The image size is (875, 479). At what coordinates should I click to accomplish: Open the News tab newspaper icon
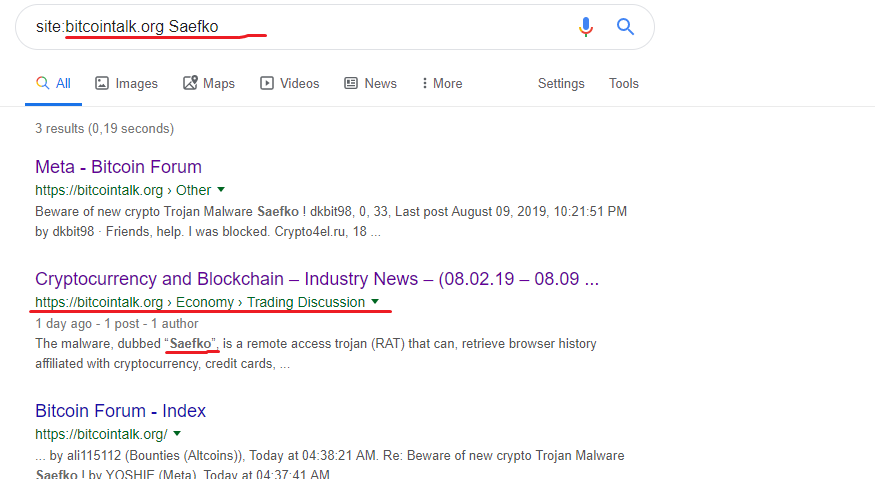tap(350, 83)
